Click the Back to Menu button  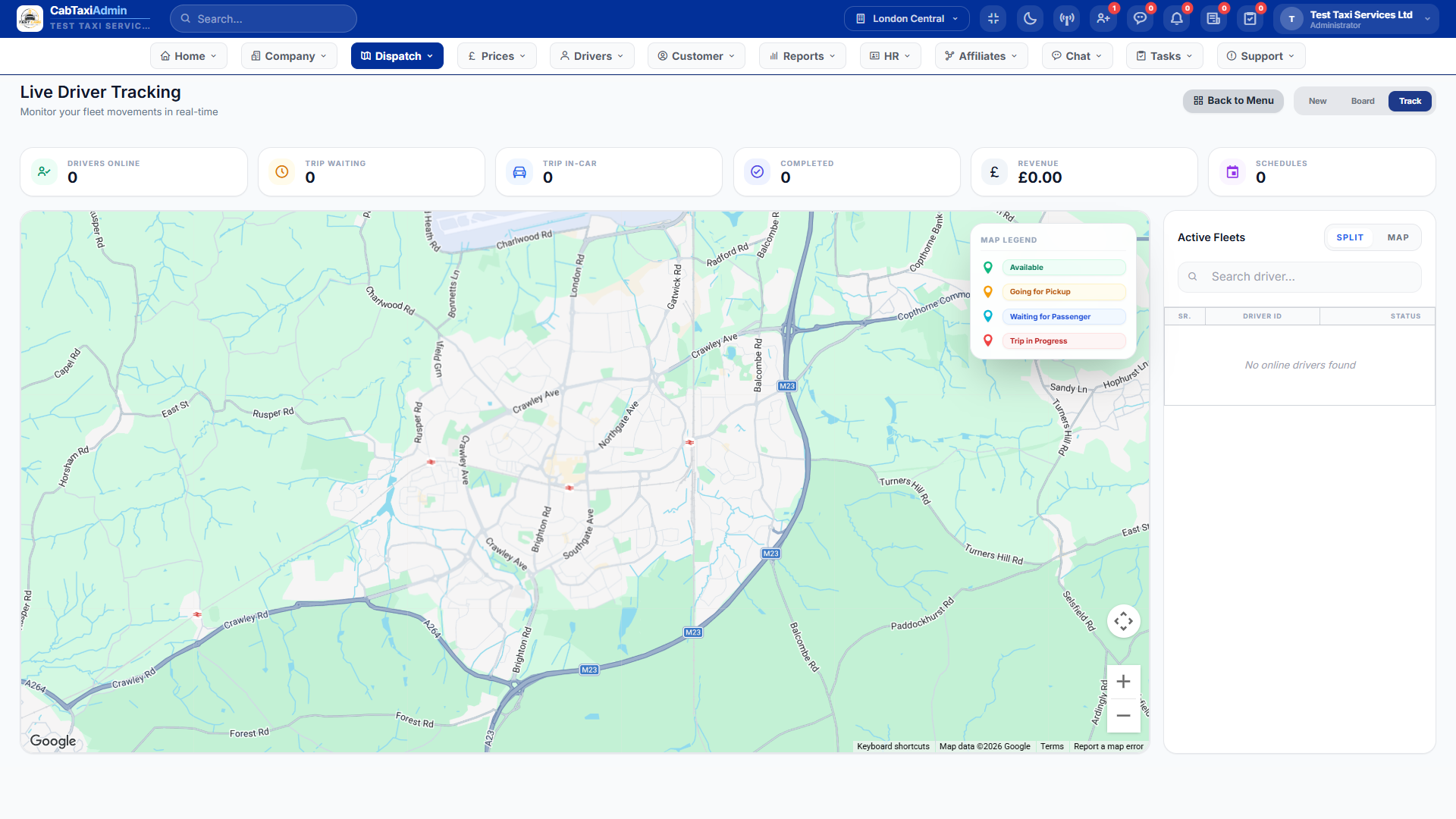tap(1233, 101)
